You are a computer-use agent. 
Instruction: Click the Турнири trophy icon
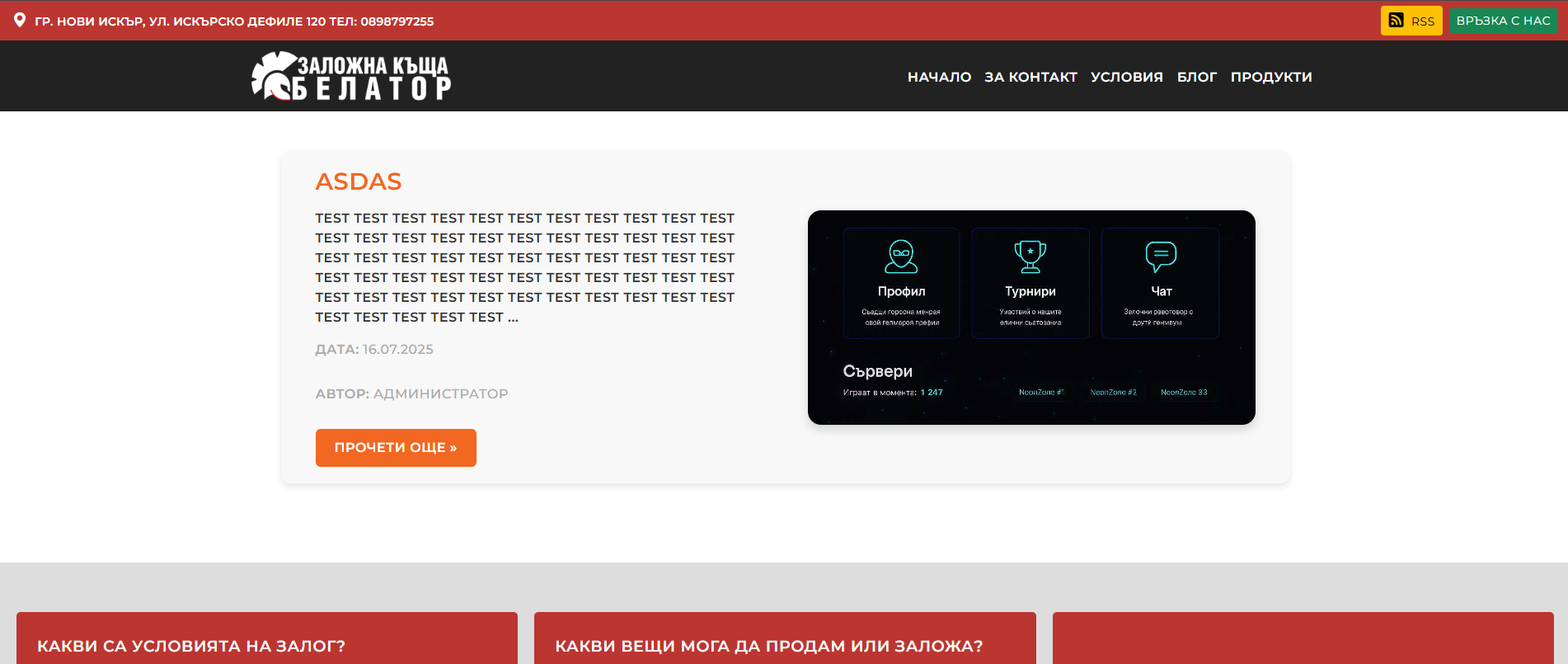coord(1030,257)
